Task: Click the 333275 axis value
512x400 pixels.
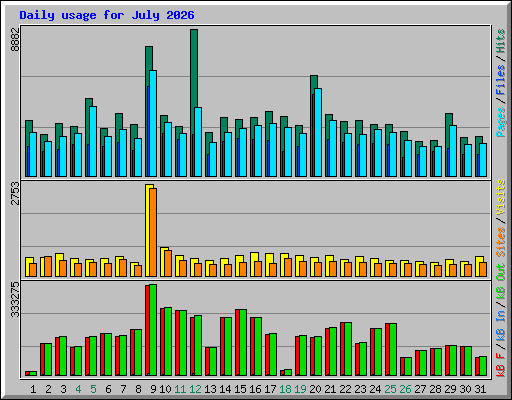Action: pyautogui.click(x=15, y=299)
